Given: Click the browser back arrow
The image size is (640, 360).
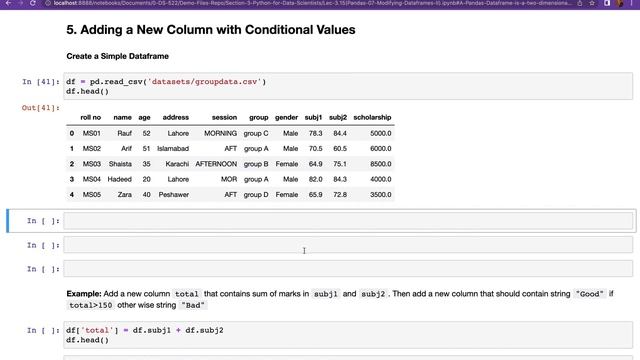Looking at the screenshot, I should [x=8, y=3].
